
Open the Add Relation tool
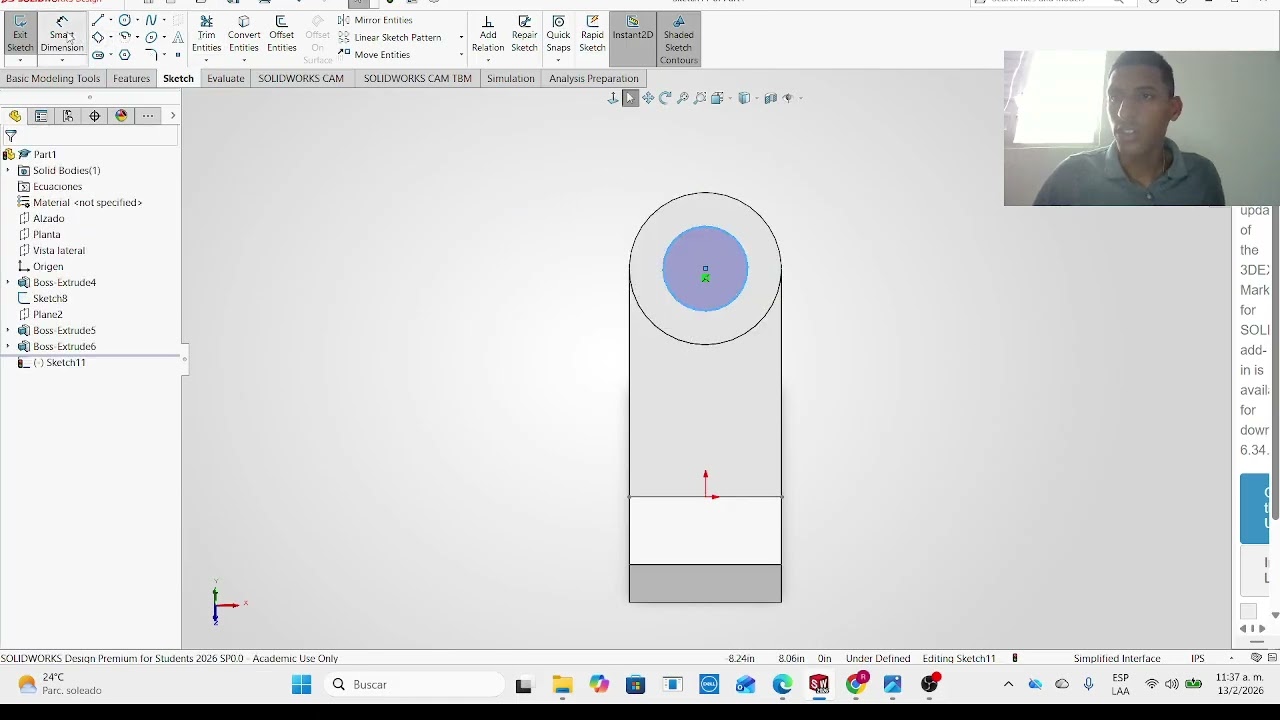[488, 34]
